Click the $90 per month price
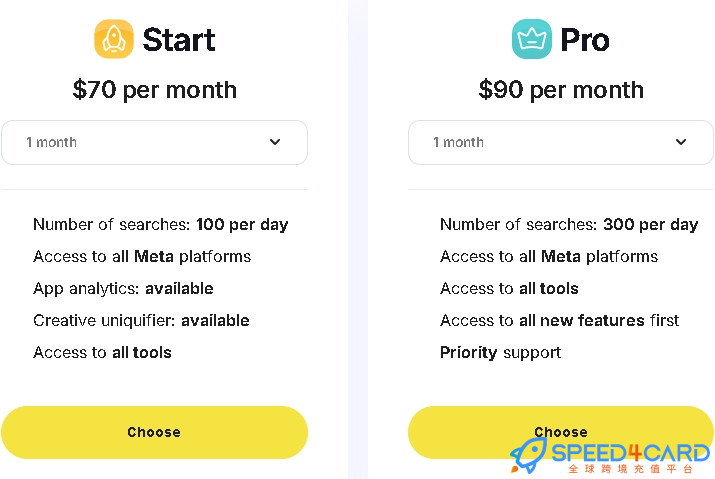 tap(561, 90)
